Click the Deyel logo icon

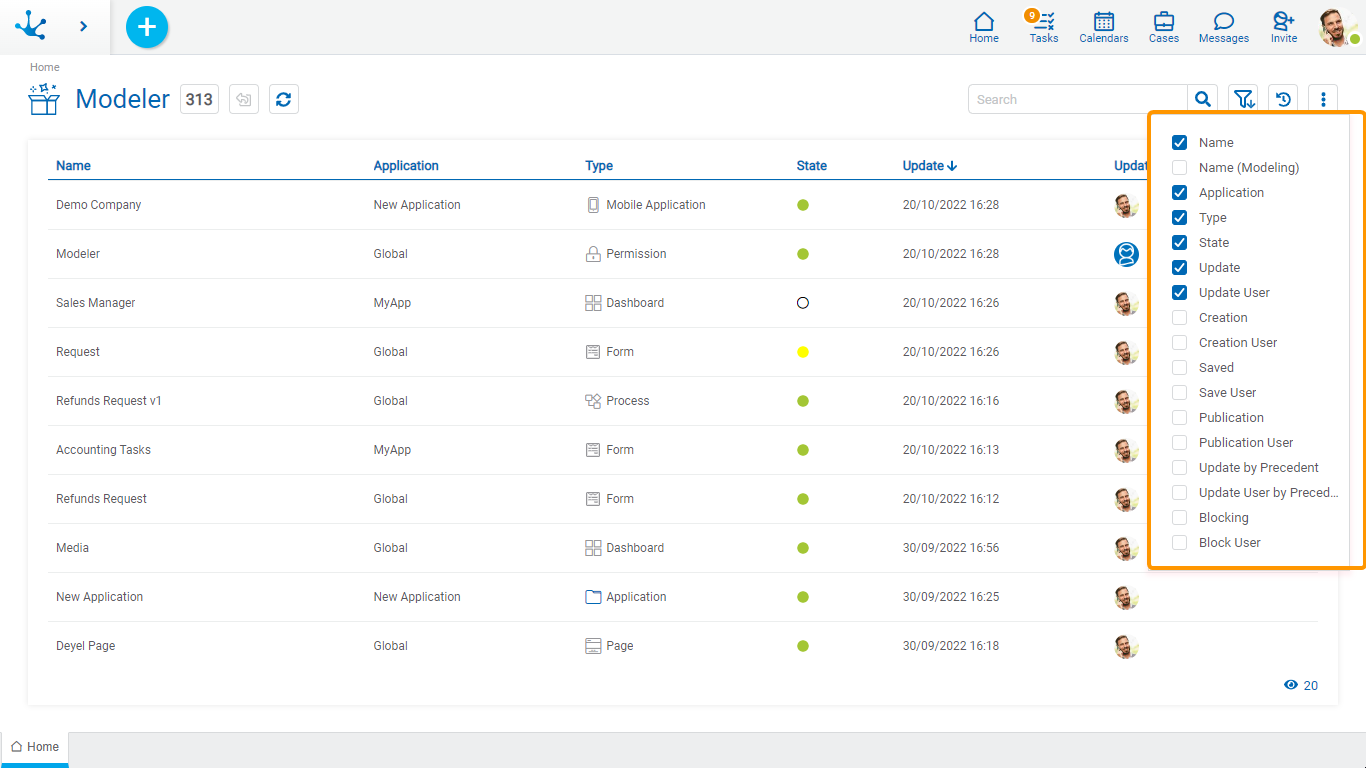coord(31,26)
